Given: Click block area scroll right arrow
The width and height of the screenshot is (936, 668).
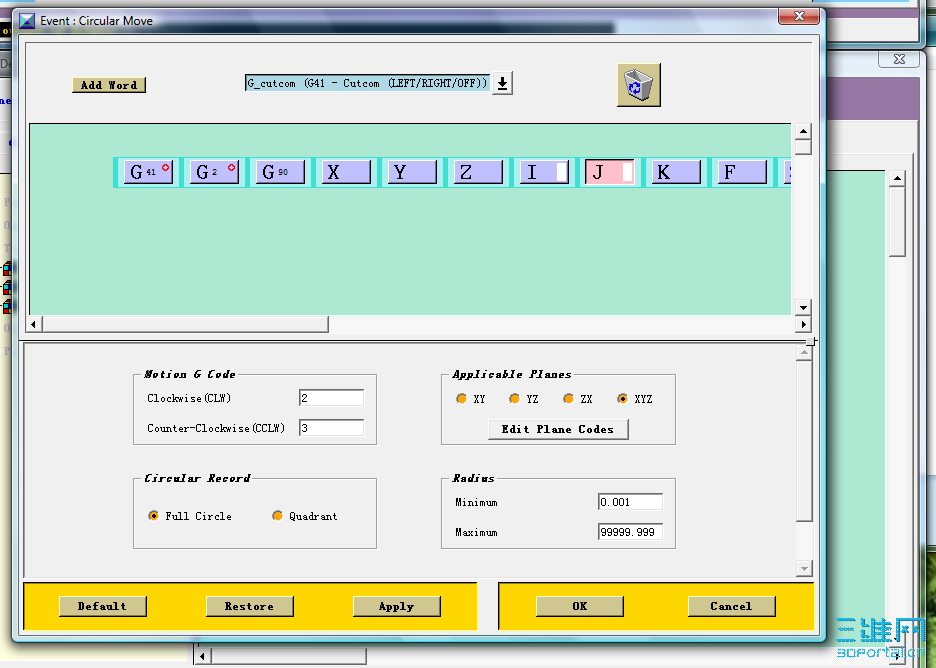Looking at the screenshot, I should (803, 324).
